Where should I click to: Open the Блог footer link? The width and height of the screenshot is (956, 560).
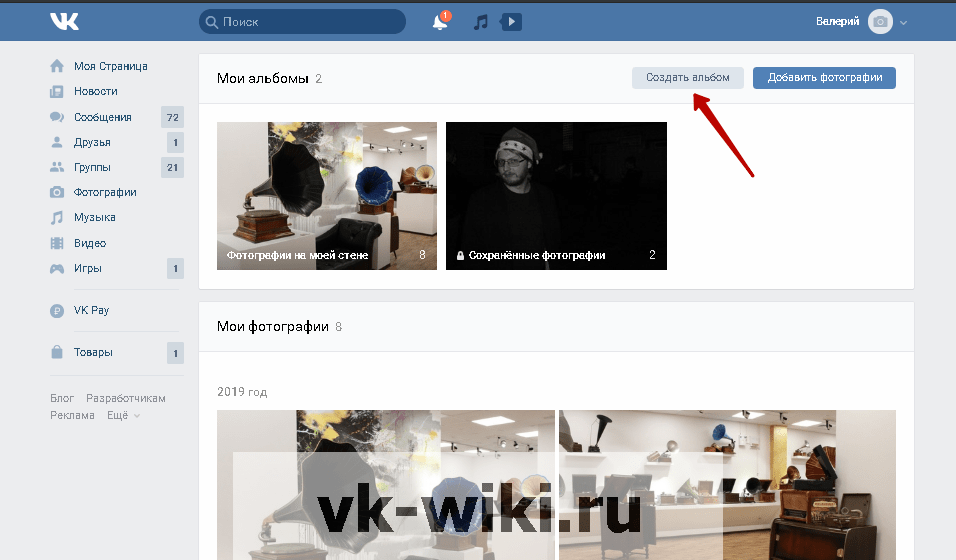click(x=62, y=398)
